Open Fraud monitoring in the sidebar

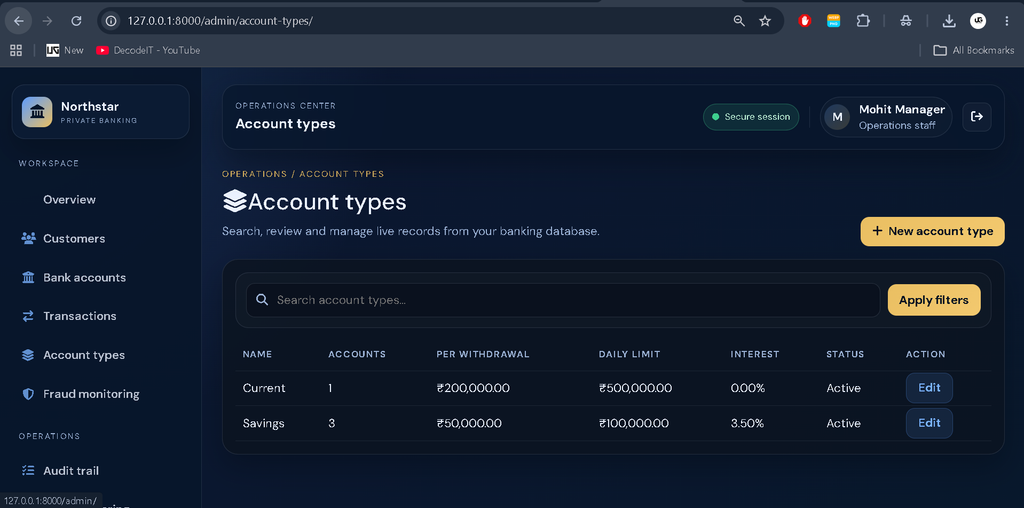(x=91, y=394)
